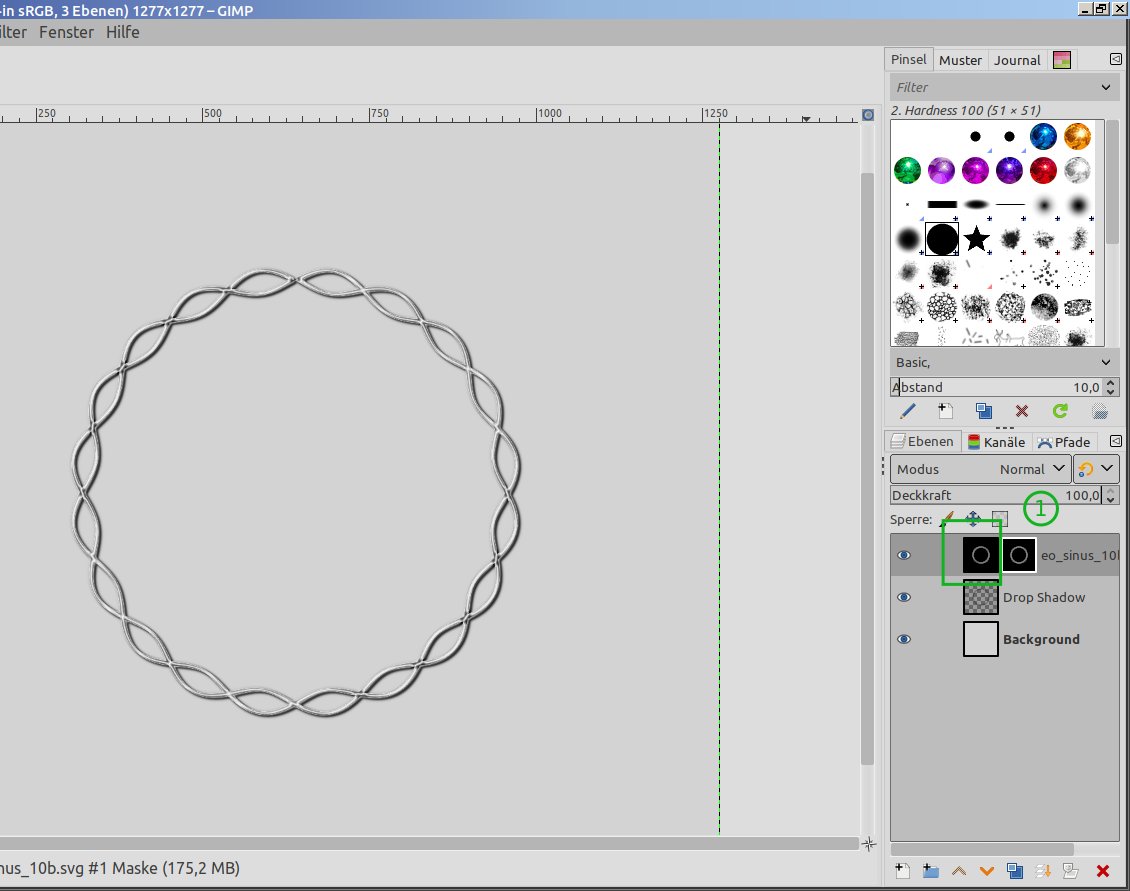Open the layer Modus Normal dropdown
Viewport: 1130px width, 891px height.
pos(979,469)
